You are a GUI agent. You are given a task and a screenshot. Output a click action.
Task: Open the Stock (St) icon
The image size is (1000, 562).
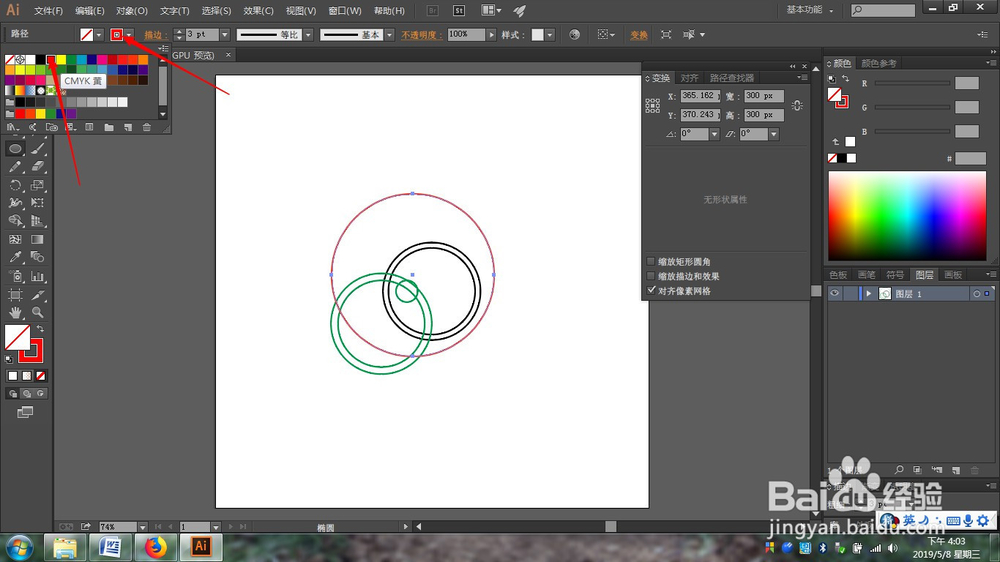pos(459,11)
